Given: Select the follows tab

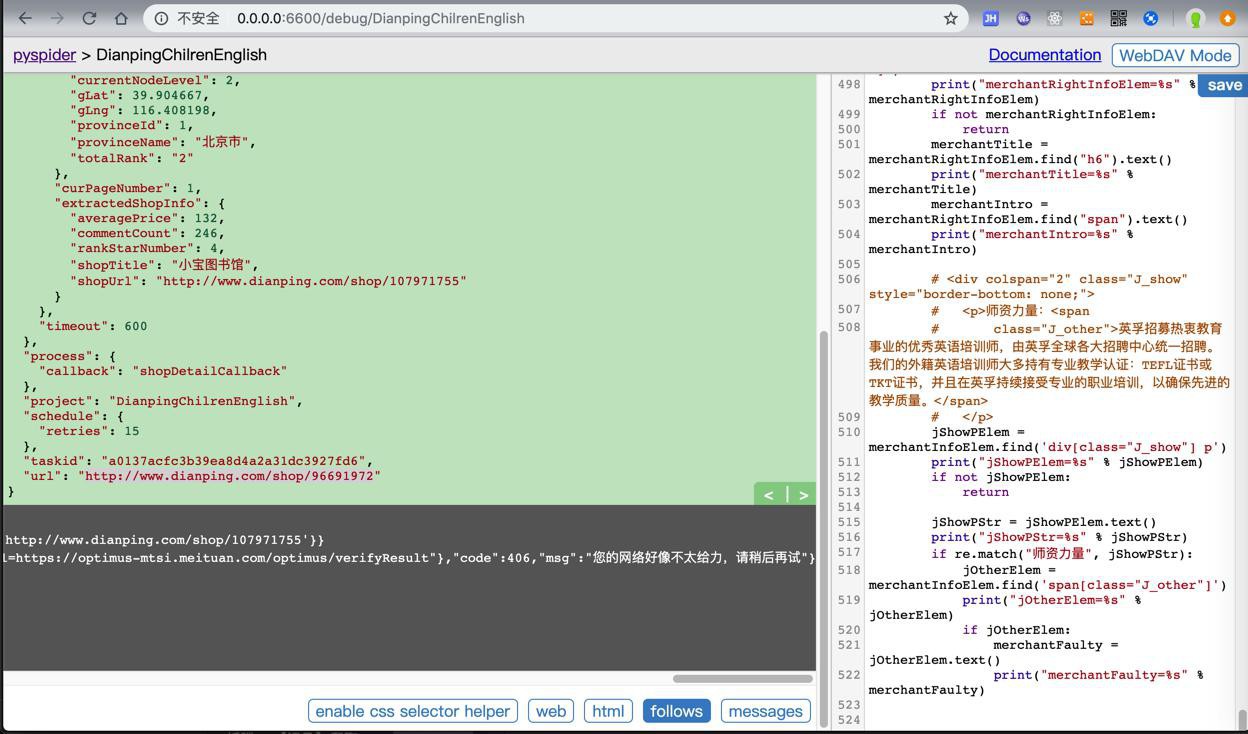Looking at the screenshot, I should (x=676, y=711).
